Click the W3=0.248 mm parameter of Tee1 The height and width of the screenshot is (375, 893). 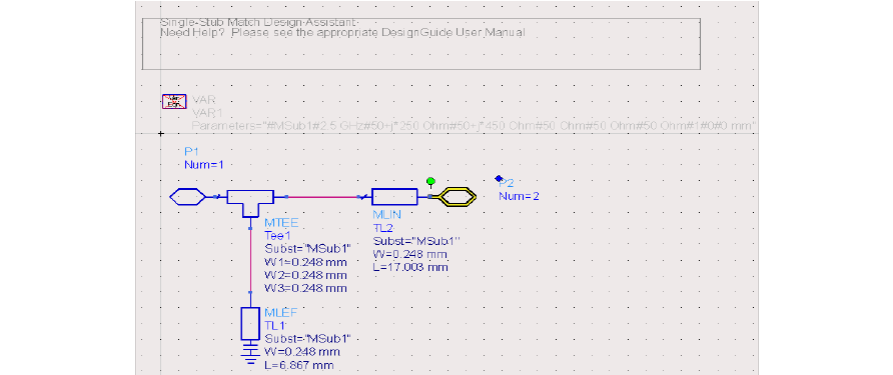click(306, 288)
